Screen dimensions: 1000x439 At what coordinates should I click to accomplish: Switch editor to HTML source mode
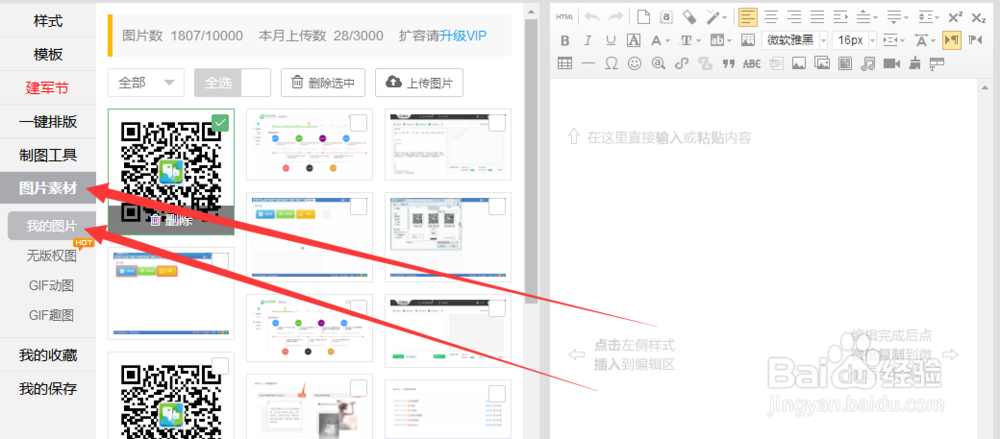pos(564,17)
